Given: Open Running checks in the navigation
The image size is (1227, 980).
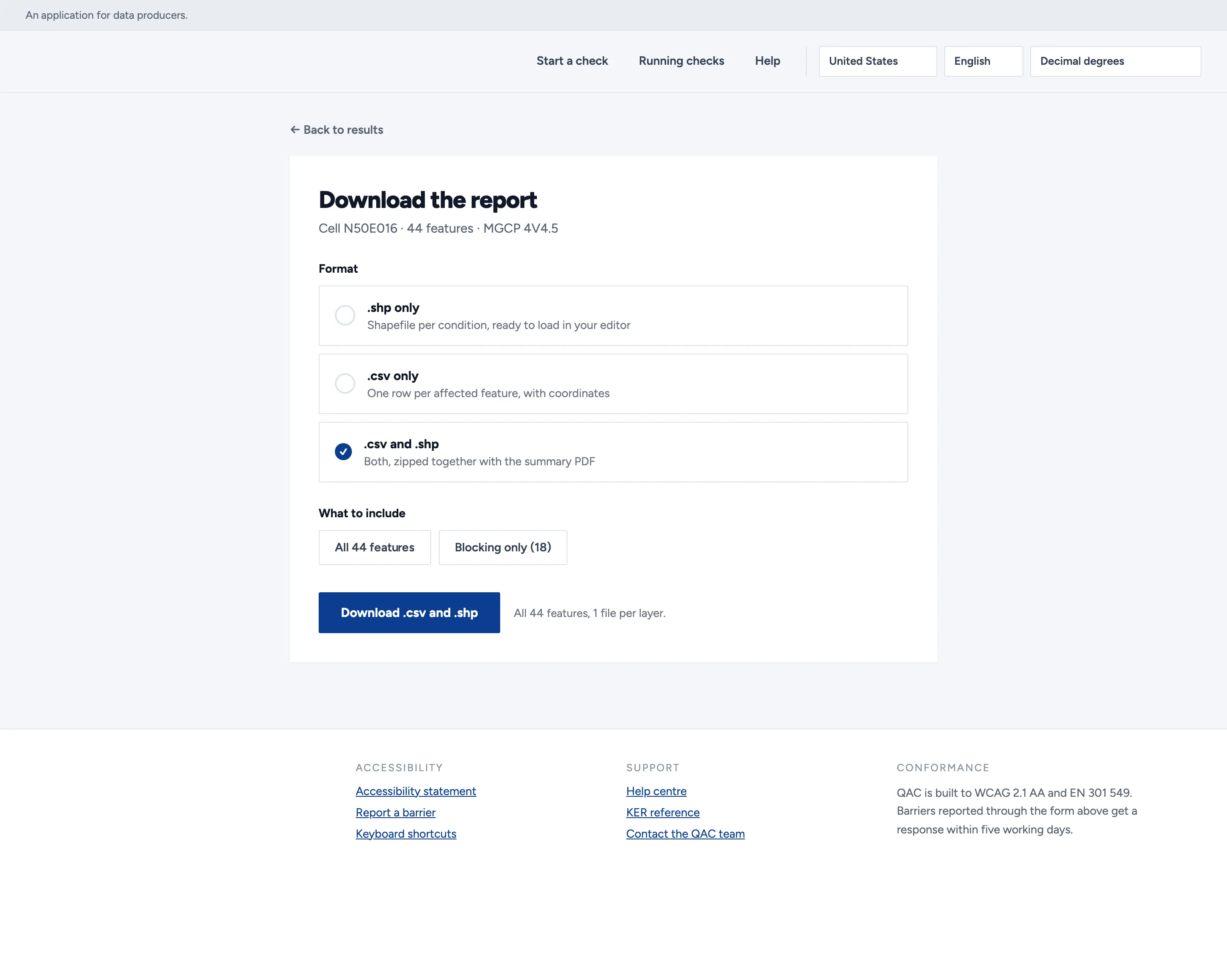Looking at the screenshot, I should click(x=681, y=61).
